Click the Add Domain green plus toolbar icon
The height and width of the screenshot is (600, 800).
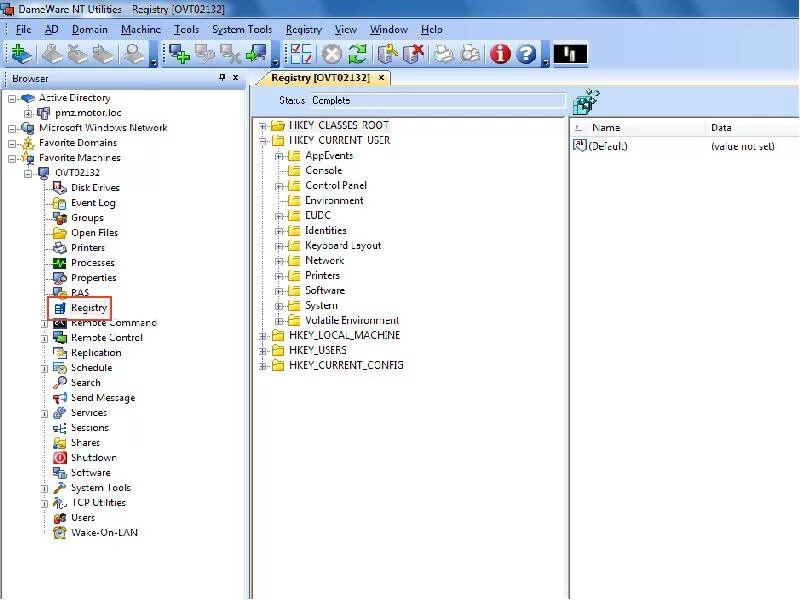(21, 54)
